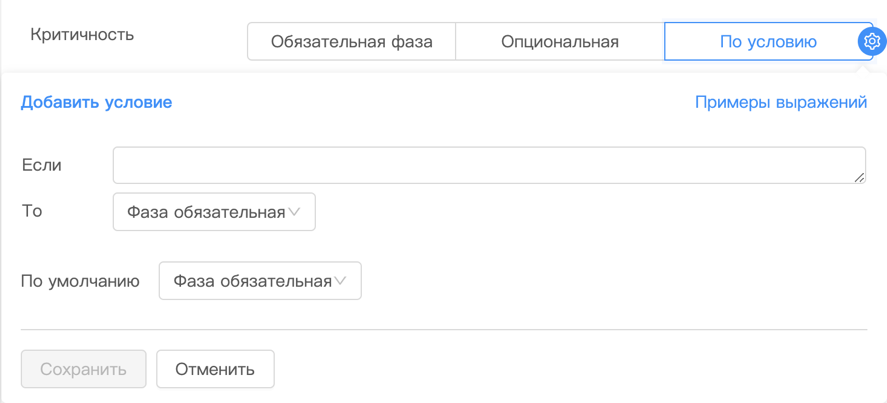The width and height of the screenshot is (887, 403).
Task: Click the horizontal divider above Сохранить
Action: coord(443,329)
